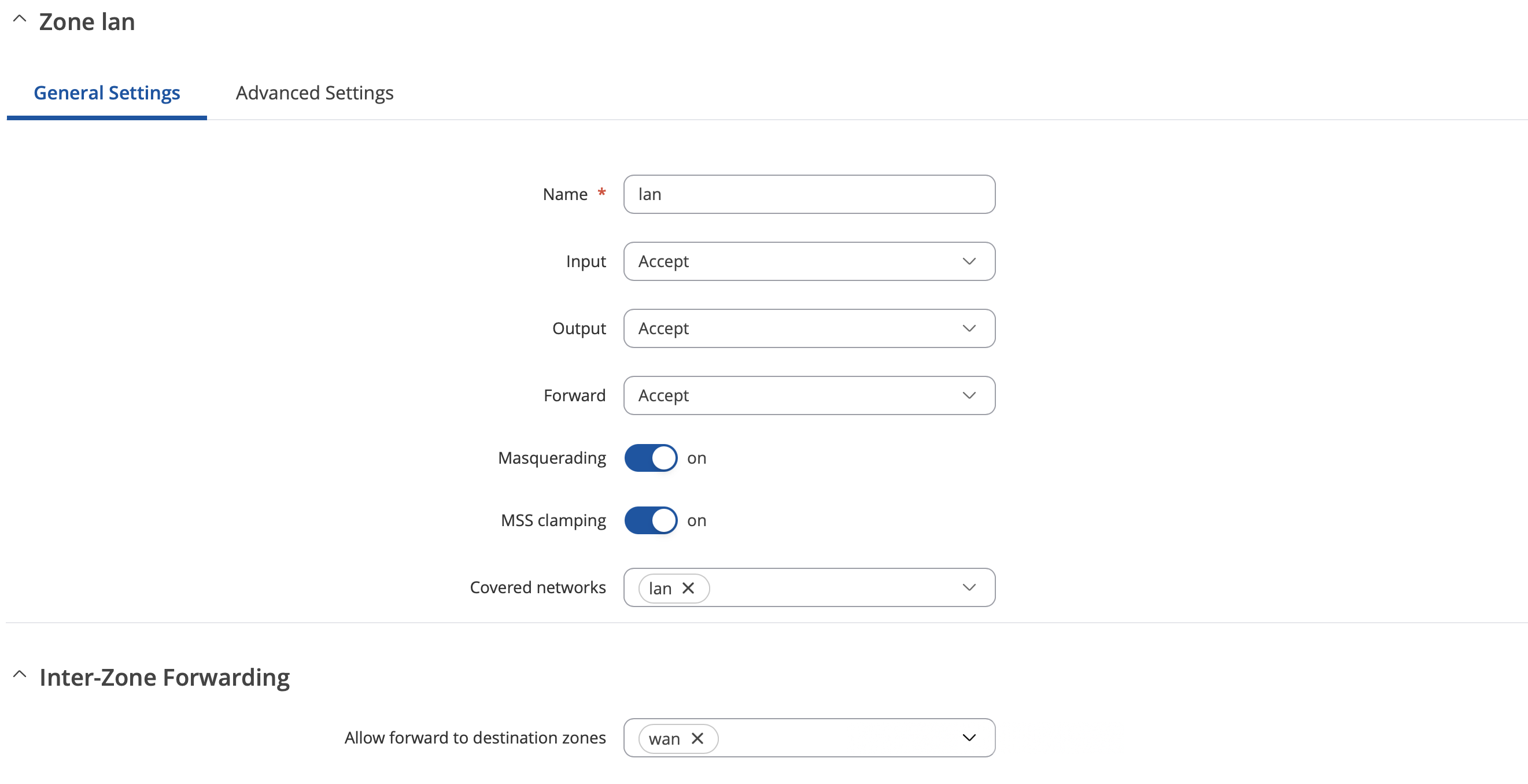
Task: Click the Zone lan heading
Action: pyautogui.click(x=87, y=22)
